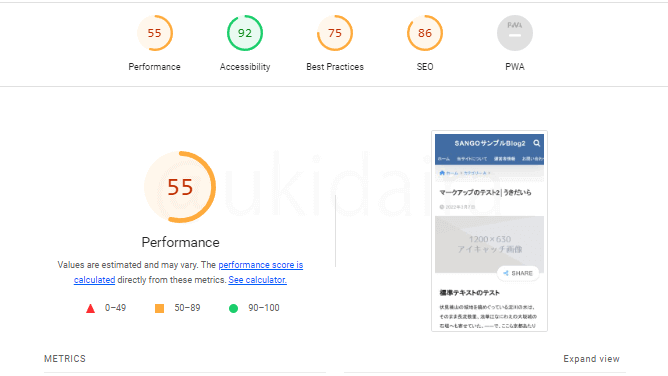
Task: Open the 'See calculator.' link
Action: [257, 280]
